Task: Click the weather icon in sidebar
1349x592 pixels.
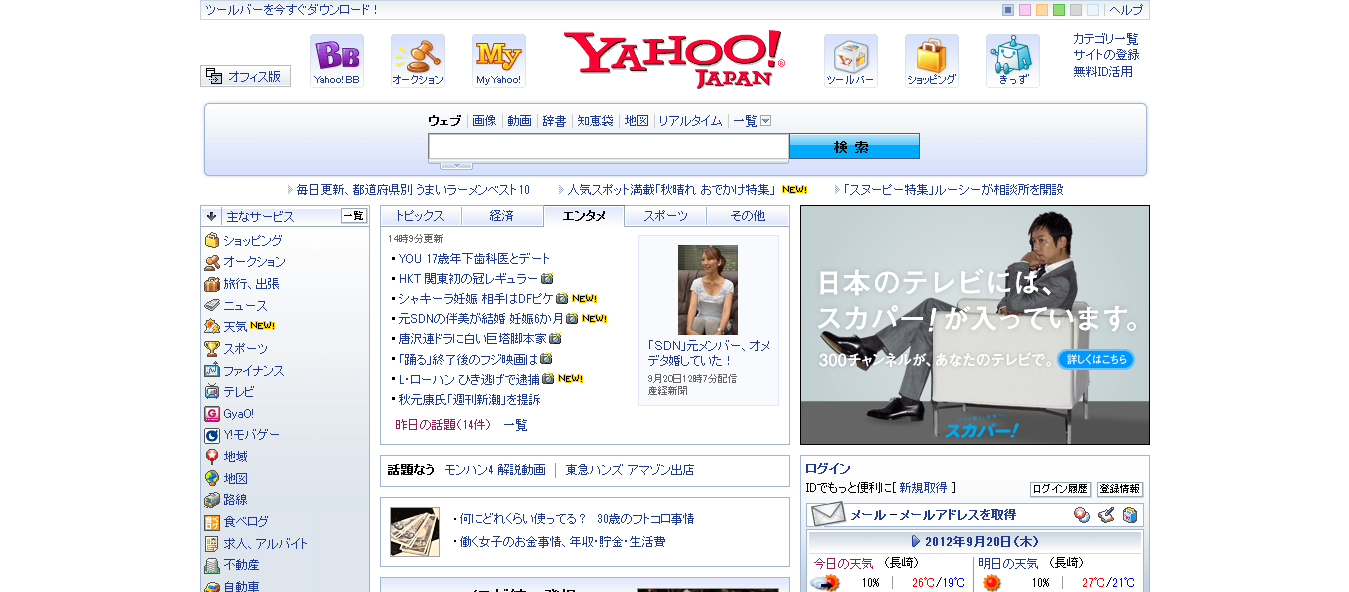Action: coord(212,327)
